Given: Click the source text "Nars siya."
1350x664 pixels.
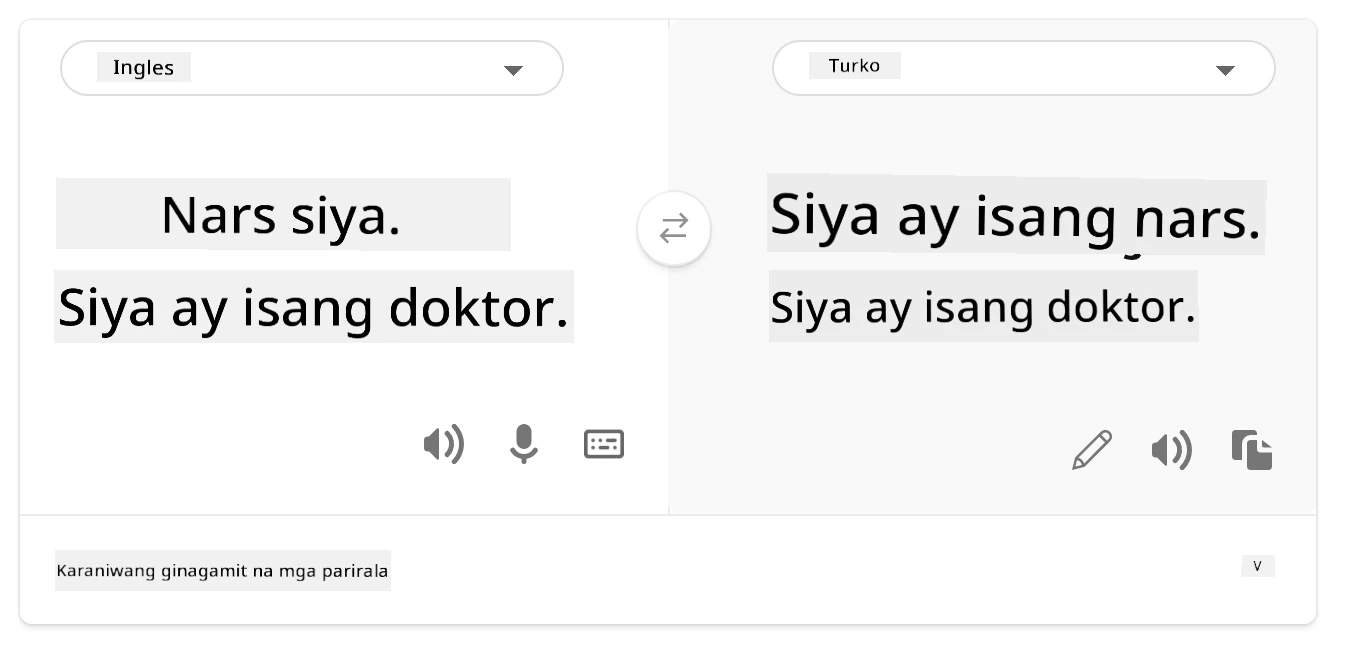Looking at the screenshot, I should [281, 215].
